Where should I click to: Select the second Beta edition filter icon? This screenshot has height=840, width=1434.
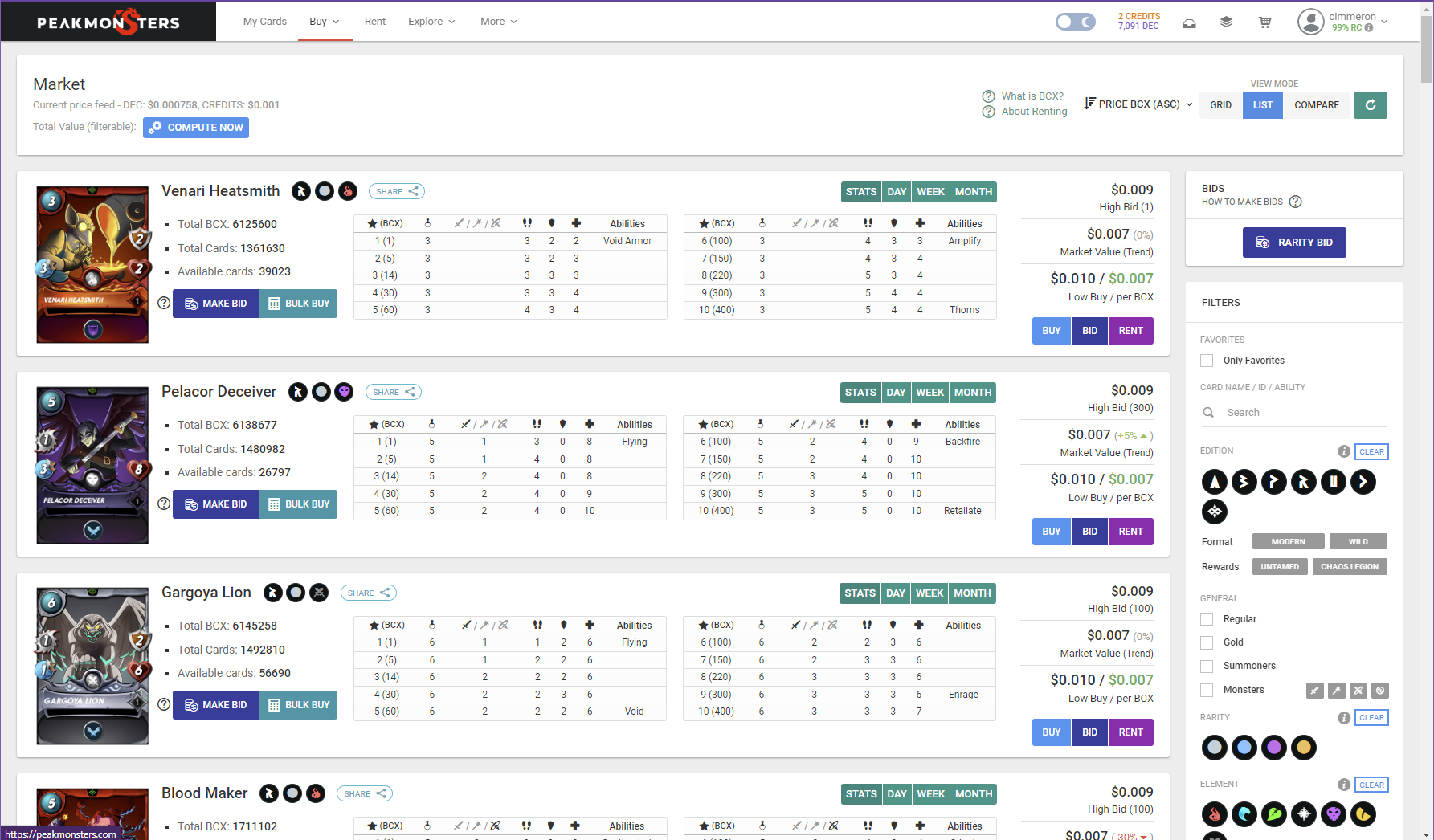click(1244, 482)
